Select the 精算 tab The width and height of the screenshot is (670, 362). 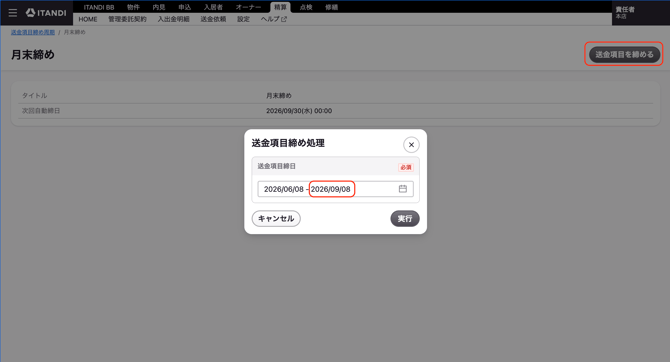(x=280, y=7)
